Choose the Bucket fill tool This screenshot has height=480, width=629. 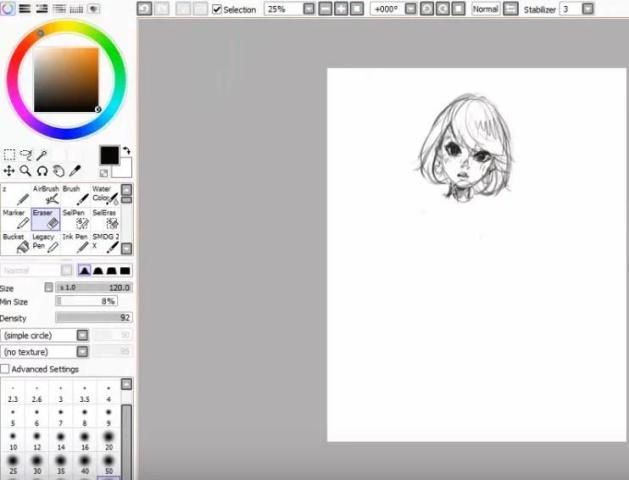(x=16, y=243)
